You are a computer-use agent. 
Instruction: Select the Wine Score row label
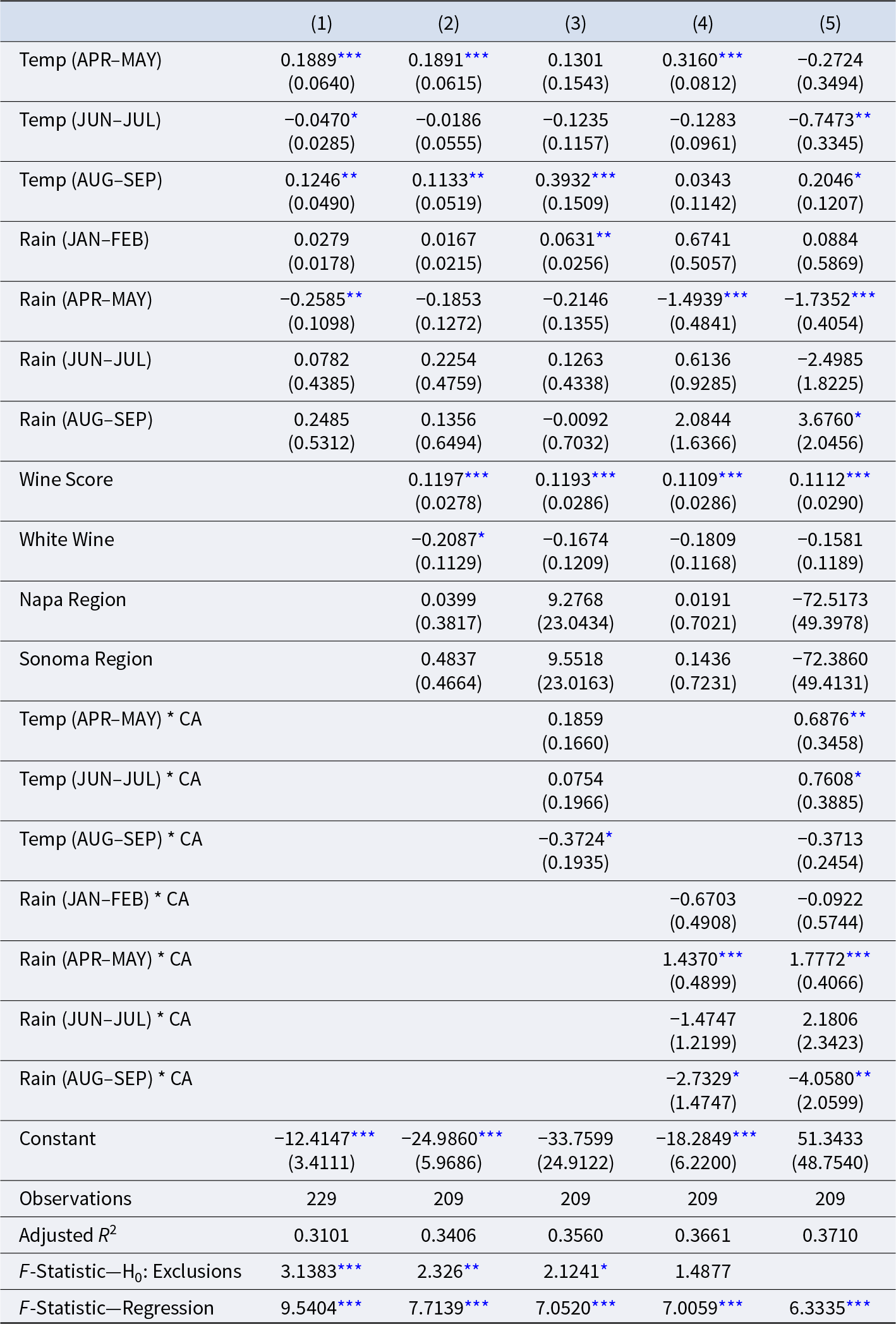[66, 480]
